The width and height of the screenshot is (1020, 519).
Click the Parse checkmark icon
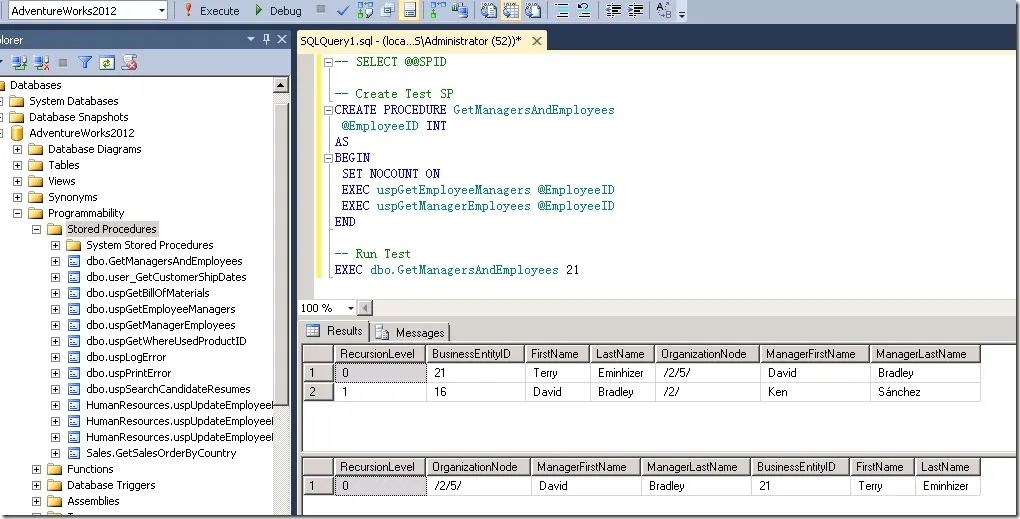coord(343,10)
